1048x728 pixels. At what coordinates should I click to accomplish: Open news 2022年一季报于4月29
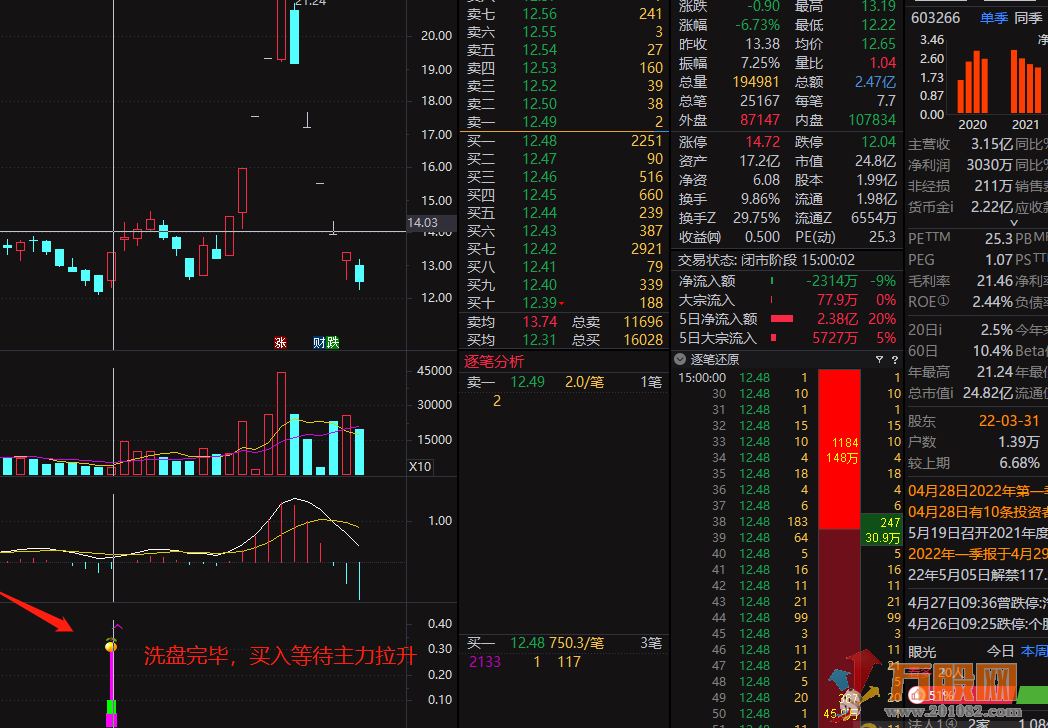click(977, 554)
